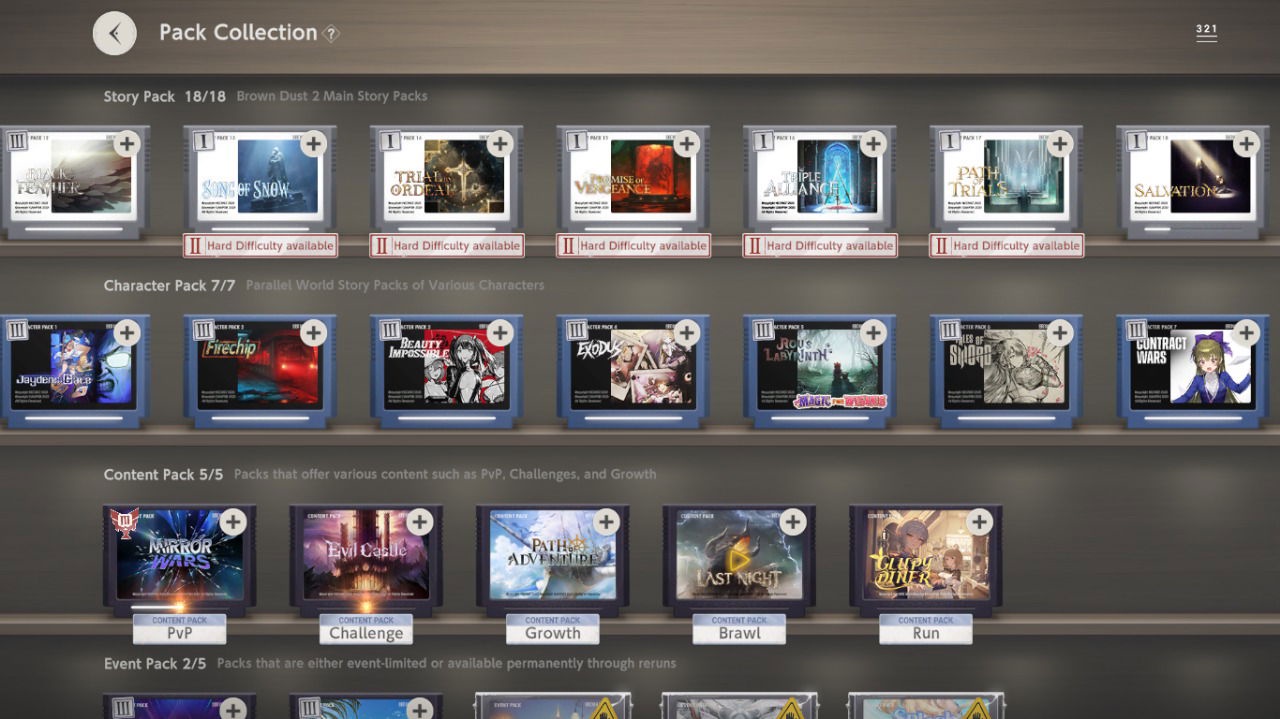Screen dimensions: 1280x719
Task: Tap the plus icon on Mirror Wars
Action: click(233, 521)
